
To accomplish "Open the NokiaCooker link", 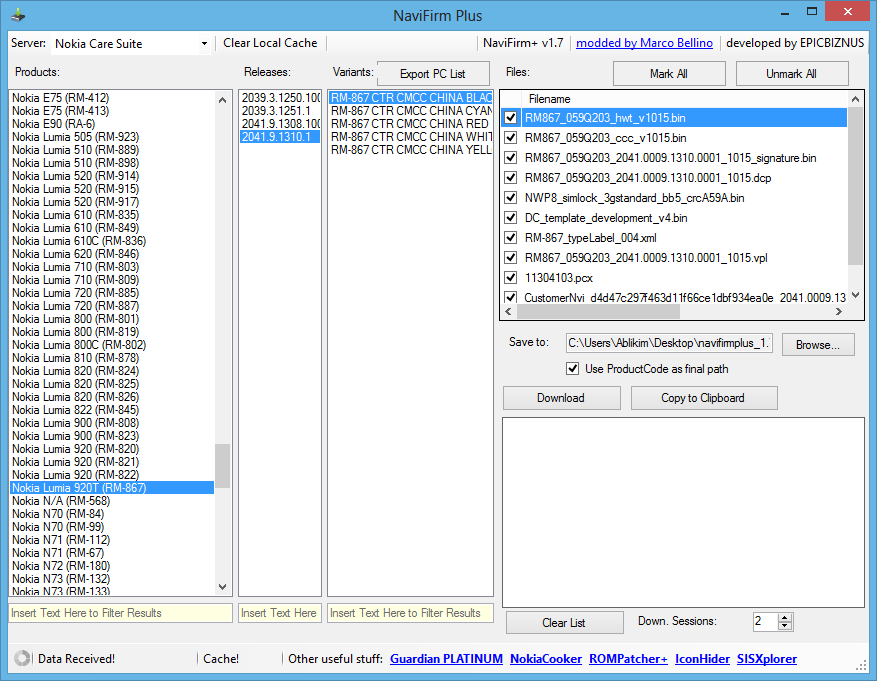I will [x=546, y=659].
